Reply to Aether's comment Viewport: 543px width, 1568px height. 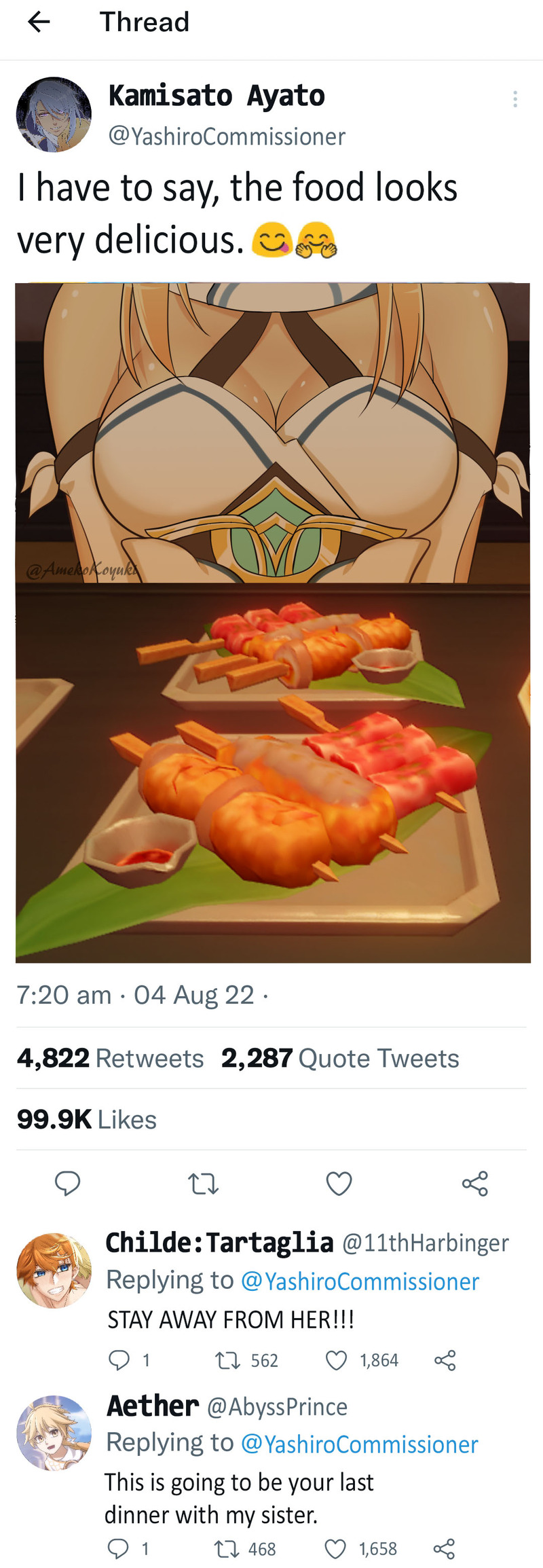point(118,1548)
